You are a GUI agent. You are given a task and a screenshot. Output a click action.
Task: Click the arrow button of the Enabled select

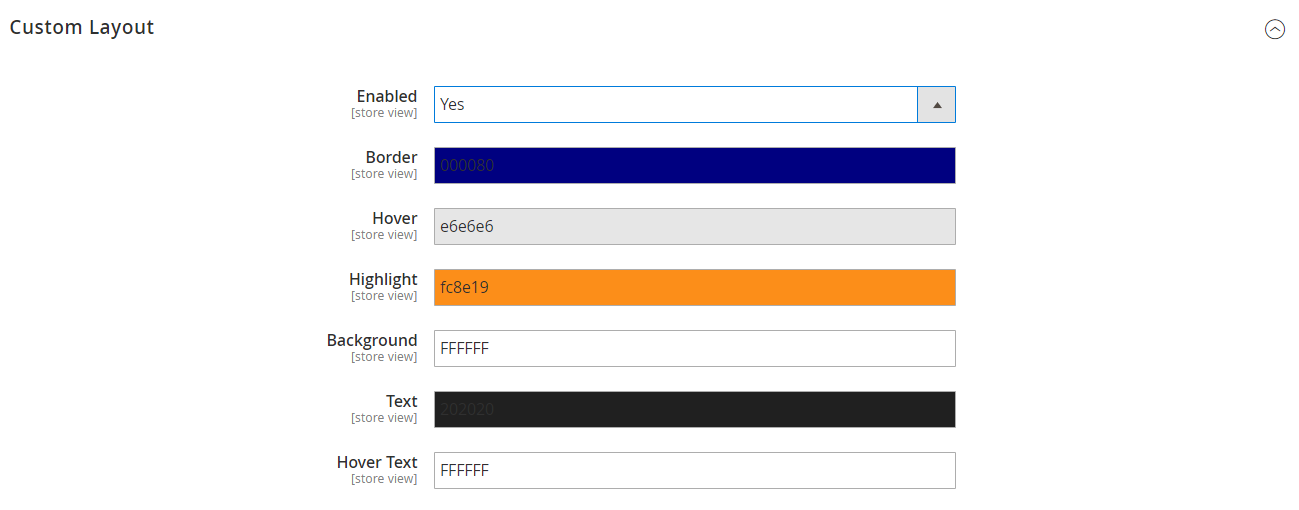click(x=937, y=104)
